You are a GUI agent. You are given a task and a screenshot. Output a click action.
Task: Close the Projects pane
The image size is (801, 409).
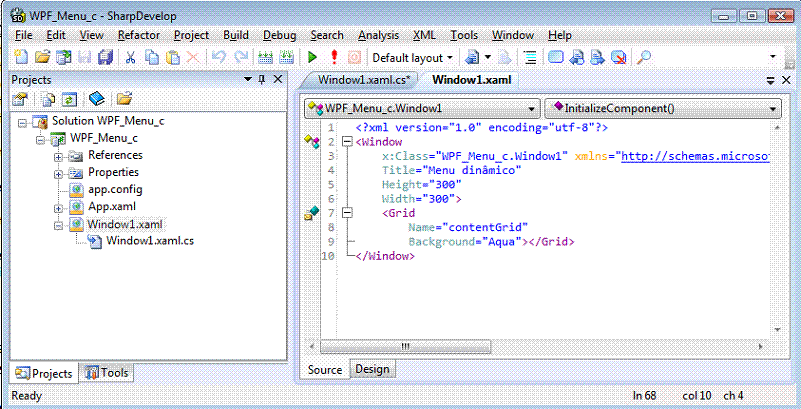[x=277, y=79]
